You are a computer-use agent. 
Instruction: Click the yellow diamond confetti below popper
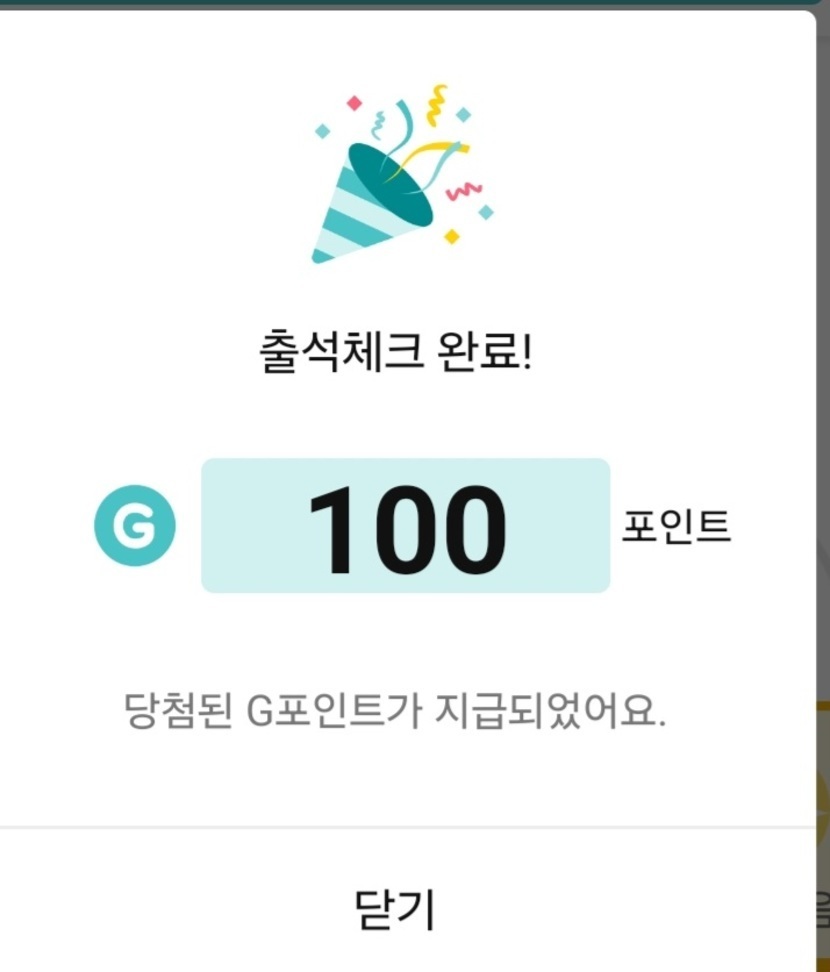pos(452,236)
